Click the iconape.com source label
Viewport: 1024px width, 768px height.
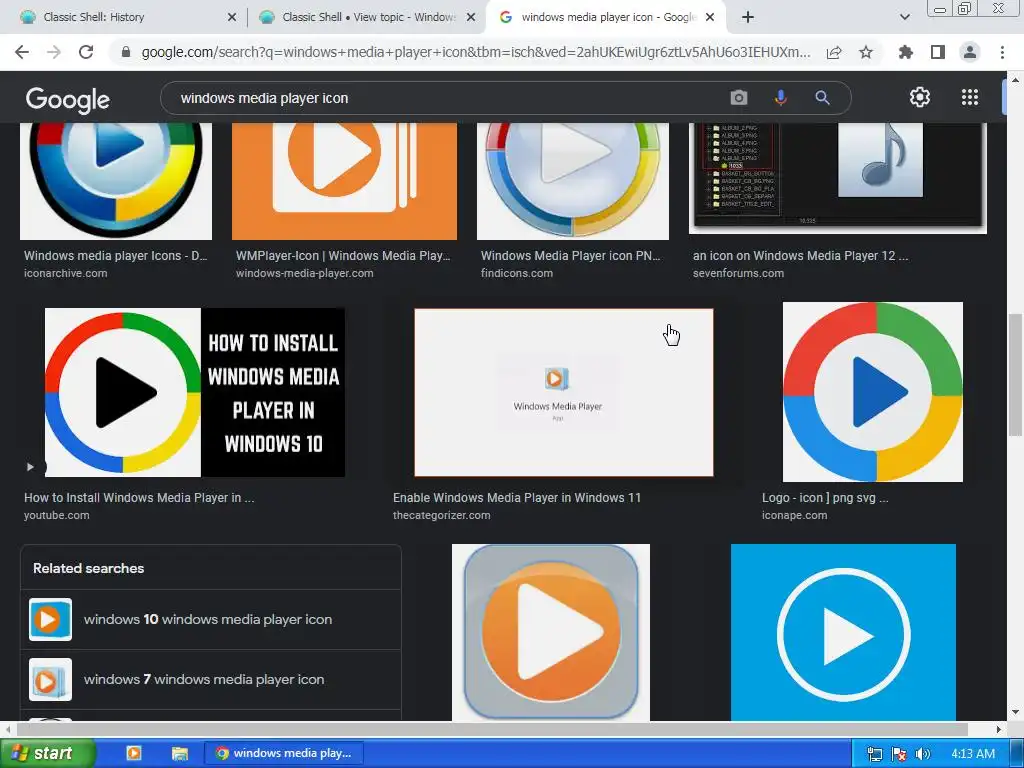click(x=794, y=515)
